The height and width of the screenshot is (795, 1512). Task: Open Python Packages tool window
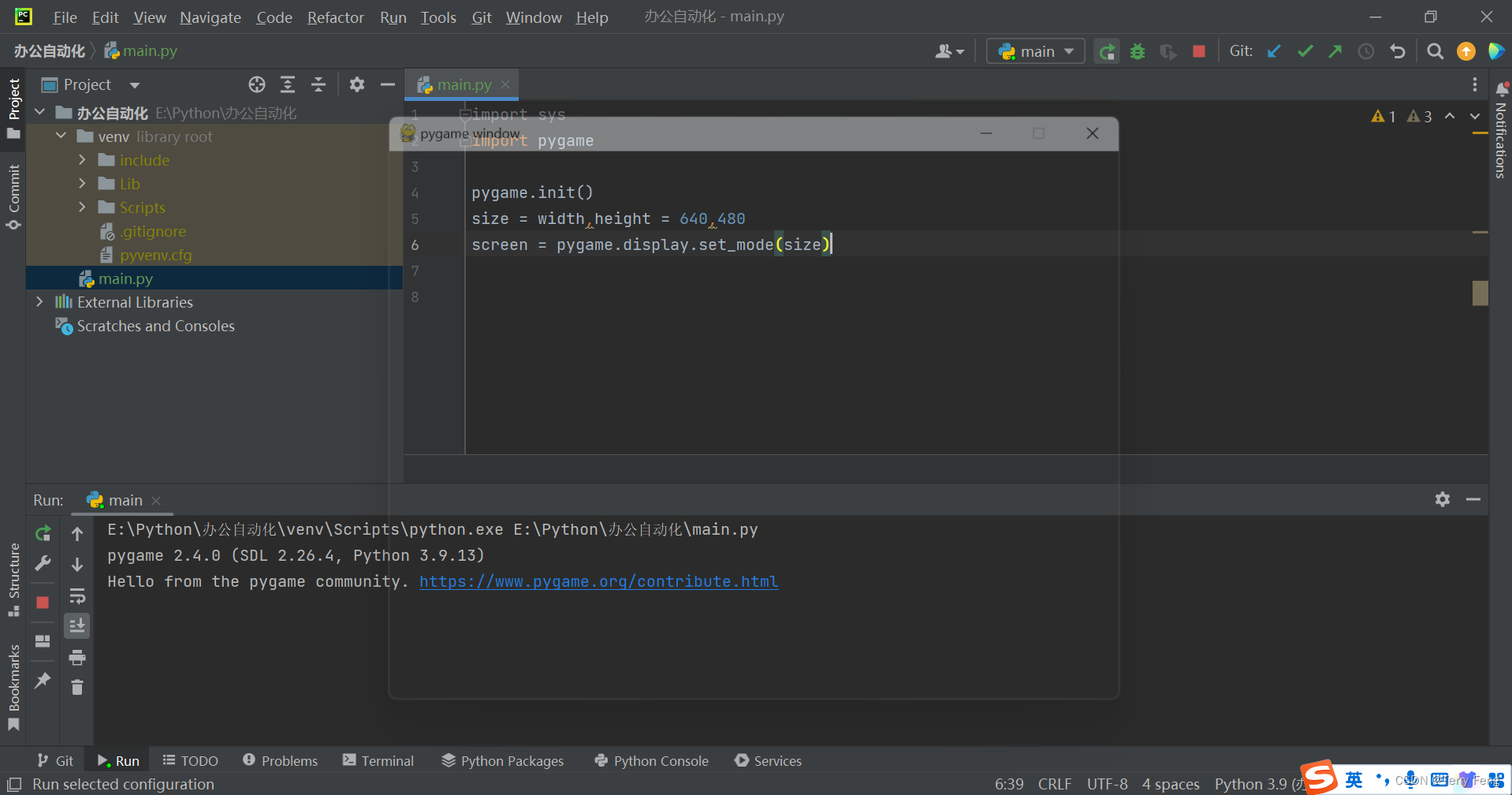tap(503, 760)
